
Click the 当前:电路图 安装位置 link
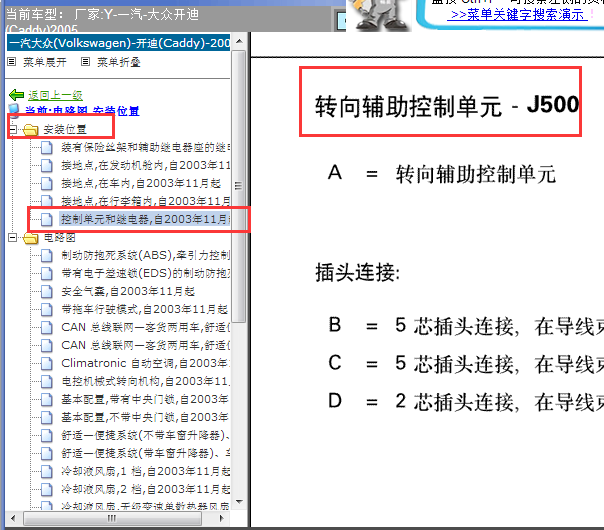point(82,111)
